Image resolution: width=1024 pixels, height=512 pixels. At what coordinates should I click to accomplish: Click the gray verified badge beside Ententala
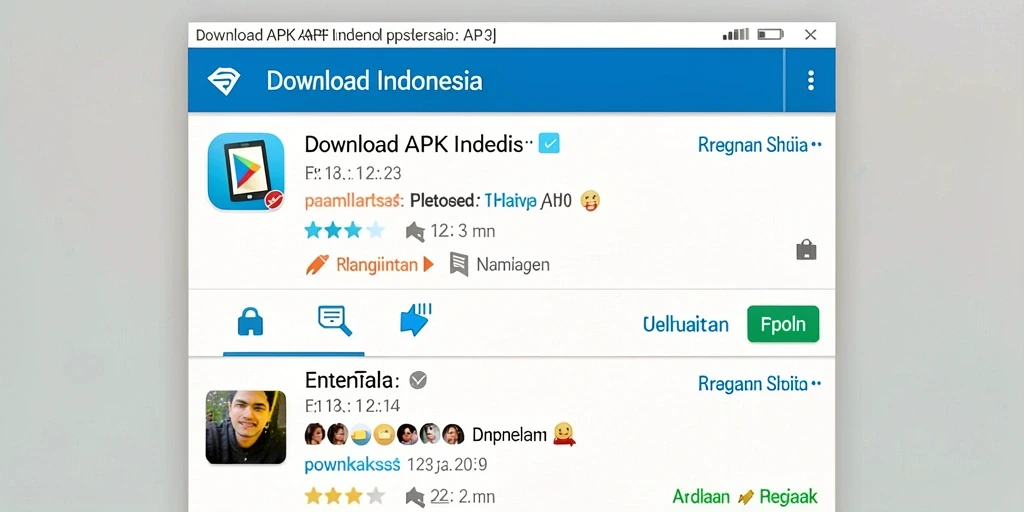click(x=418, y=379)
